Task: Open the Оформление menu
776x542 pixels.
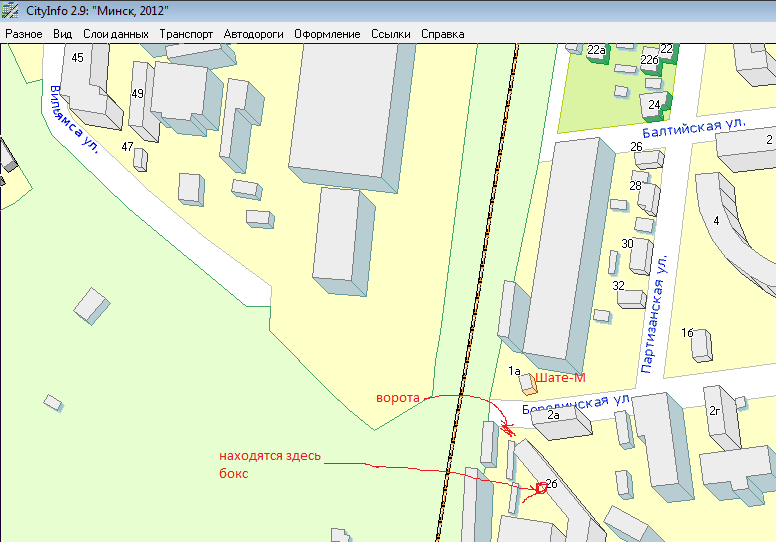Action: click(327, 34)
